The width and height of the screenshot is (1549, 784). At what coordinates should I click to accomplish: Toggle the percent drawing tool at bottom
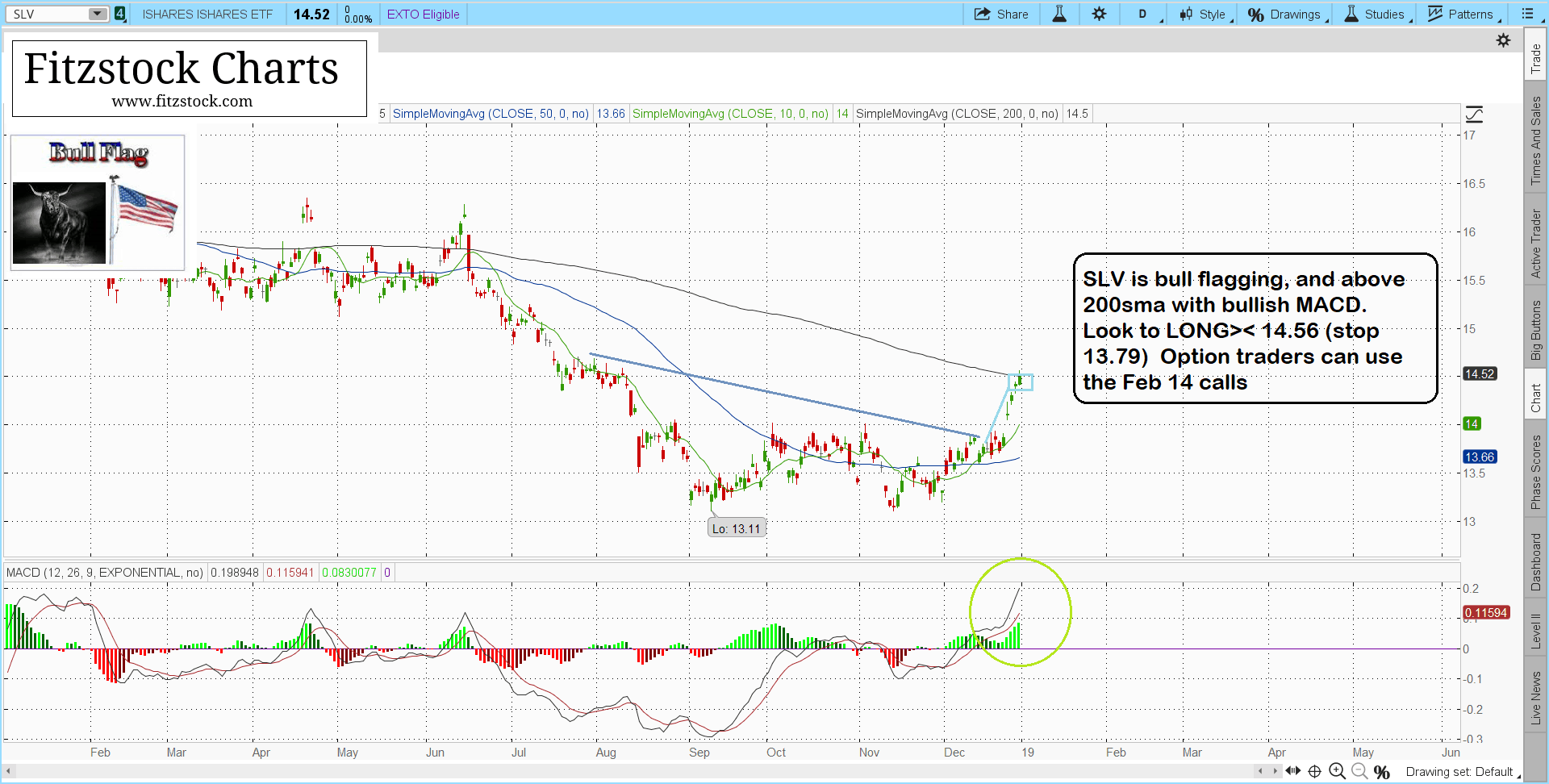click(1382, 772)
